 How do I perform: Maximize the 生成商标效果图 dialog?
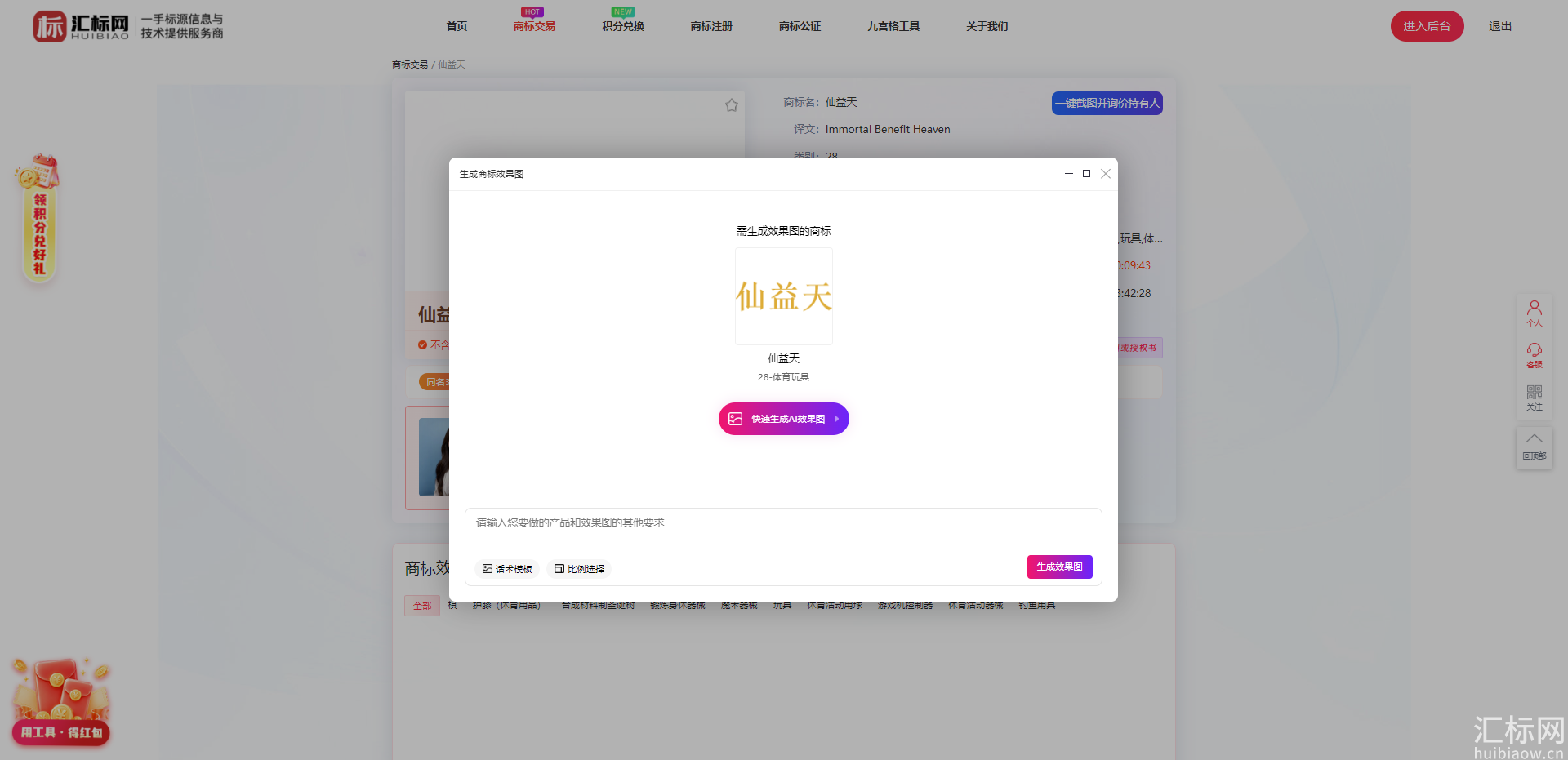pos(1086,174)
